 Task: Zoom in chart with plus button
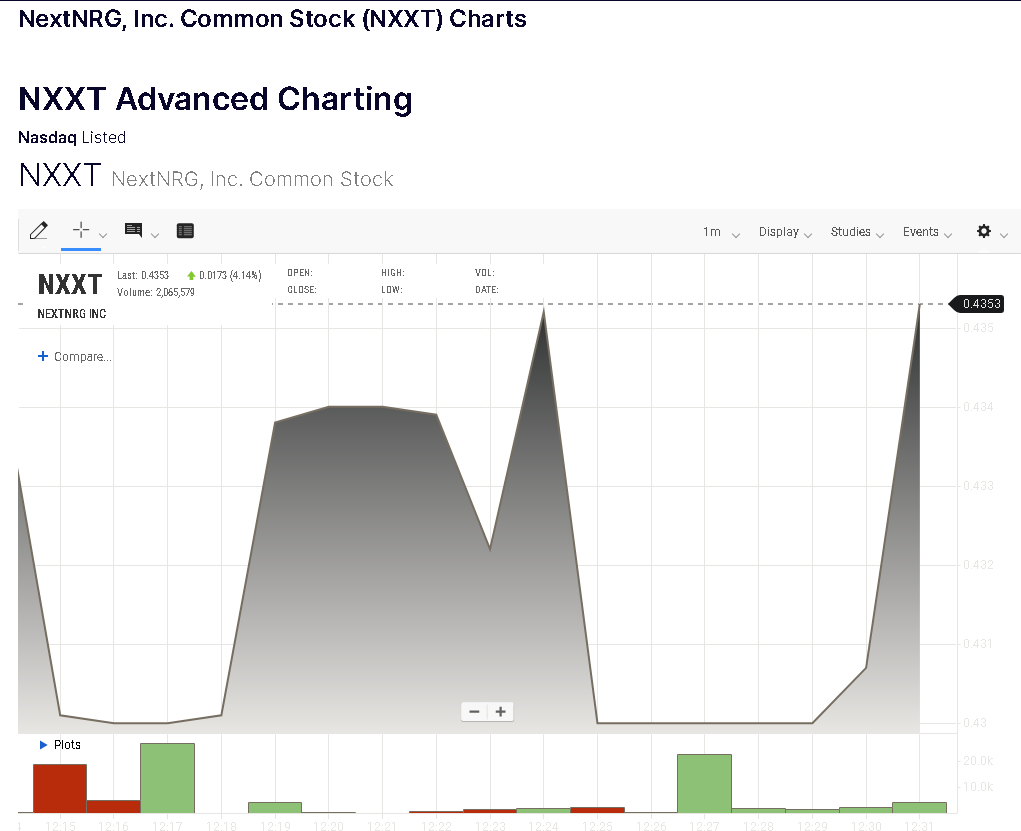tap(501, 711)
